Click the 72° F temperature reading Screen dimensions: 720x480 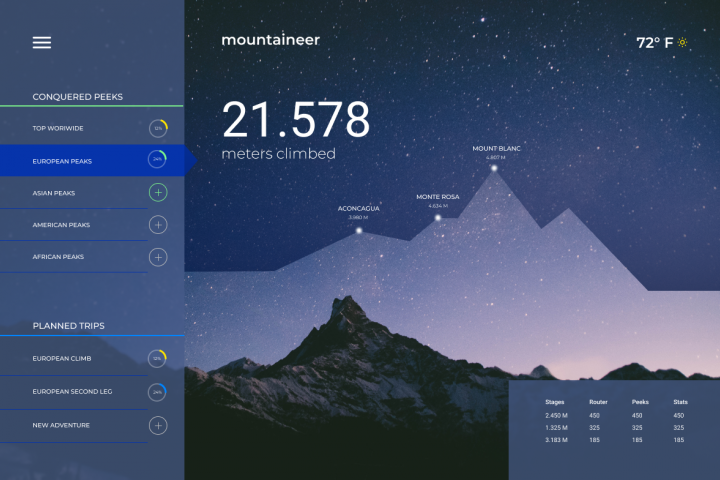(x=654, y=43)
